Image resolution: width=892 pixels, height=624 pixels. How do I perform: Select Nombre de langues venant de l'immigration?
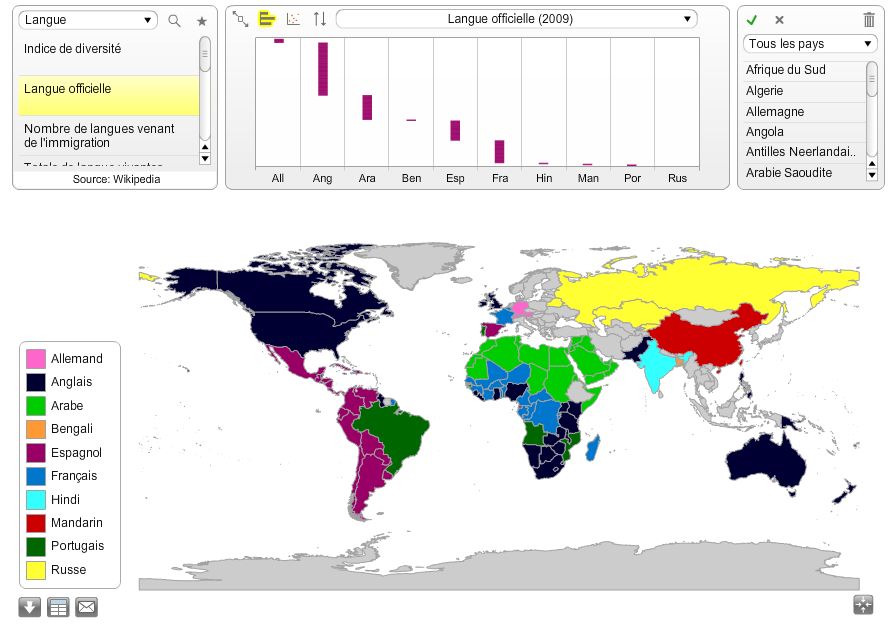pos(109,135)
